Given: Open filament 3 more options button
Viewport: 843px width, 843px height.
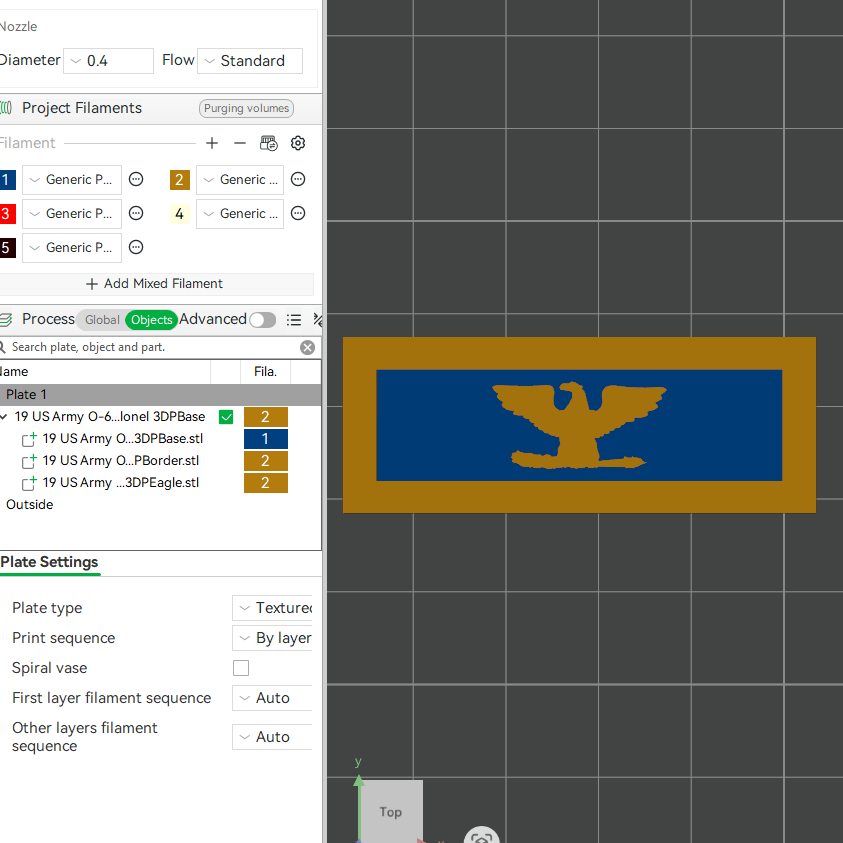Looking at the screenshot, I should click(136, 213).
